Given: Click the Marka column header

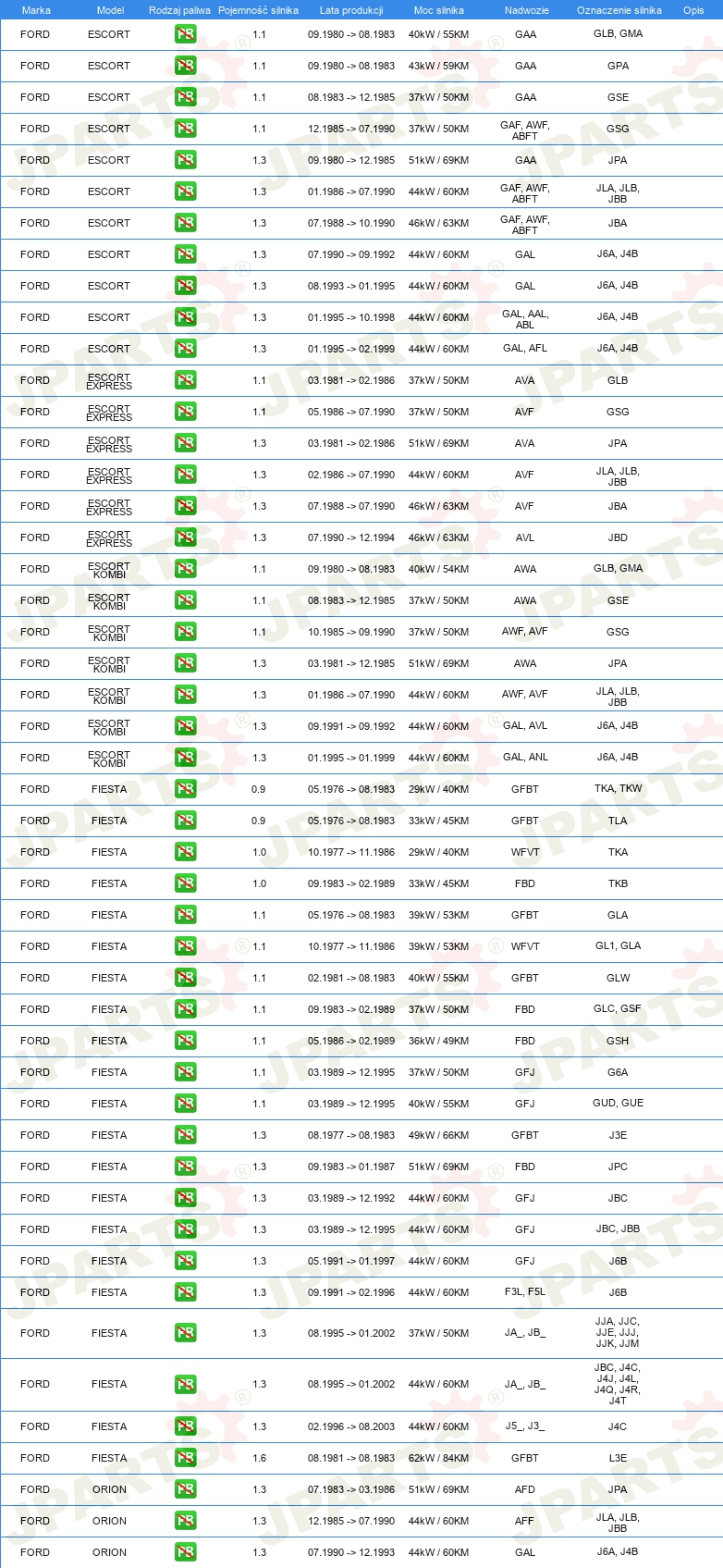Looking at the screenshot, I should 36,10.
